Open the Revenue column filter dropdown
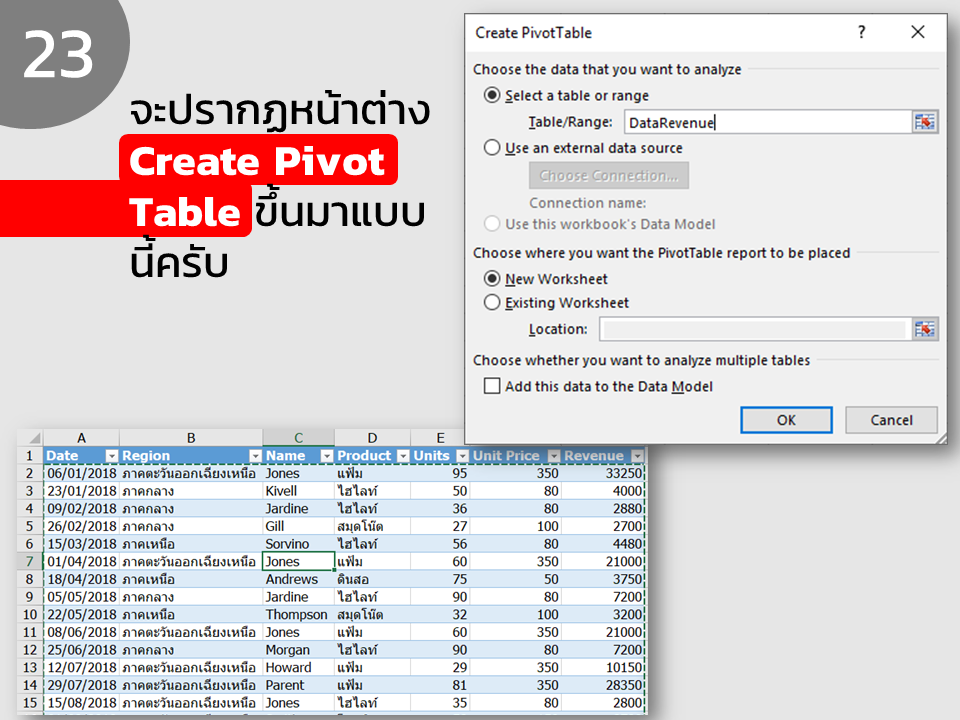 point(637,456)
